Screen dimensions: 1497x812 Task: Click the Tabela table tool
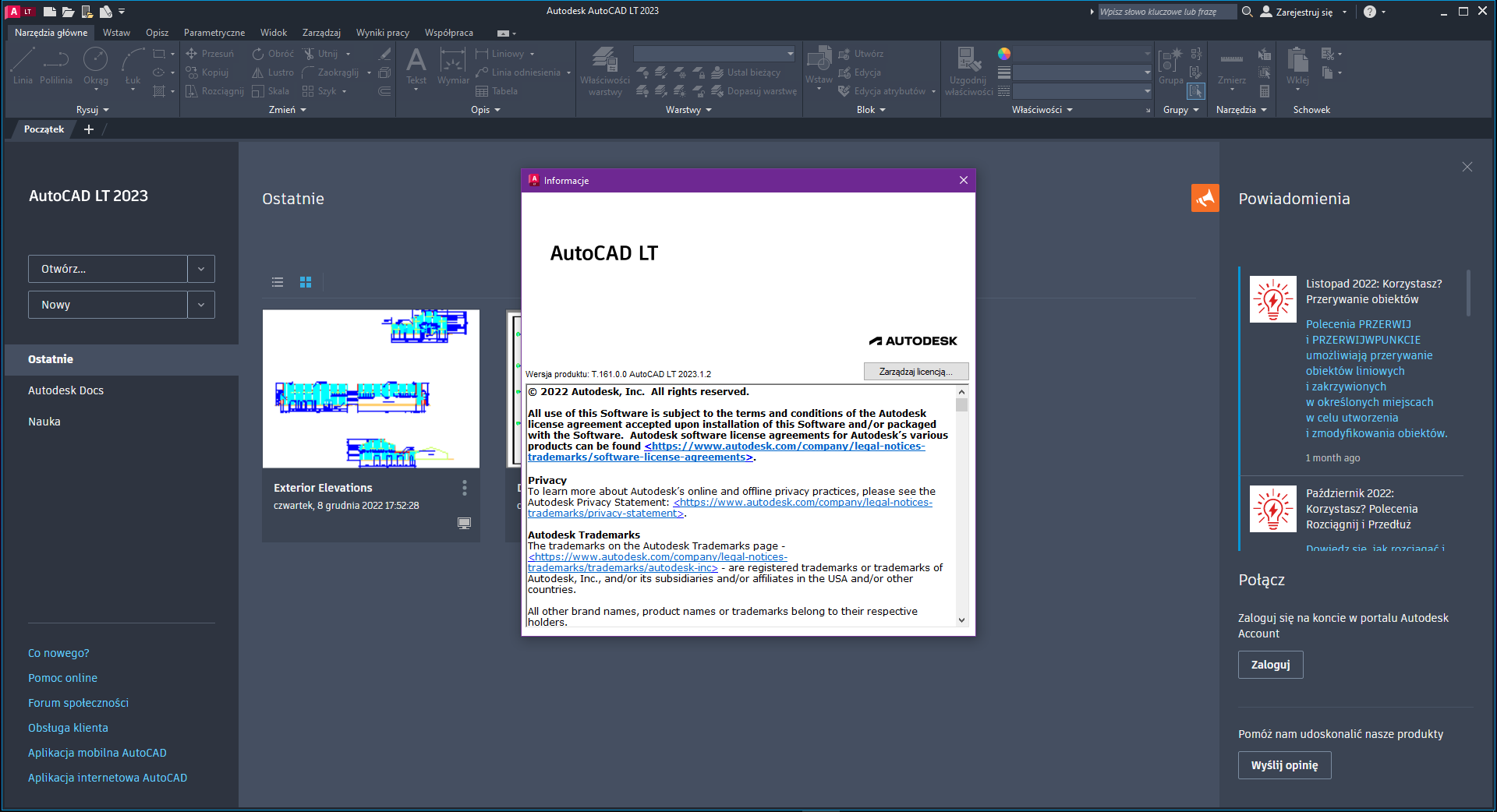497,91
